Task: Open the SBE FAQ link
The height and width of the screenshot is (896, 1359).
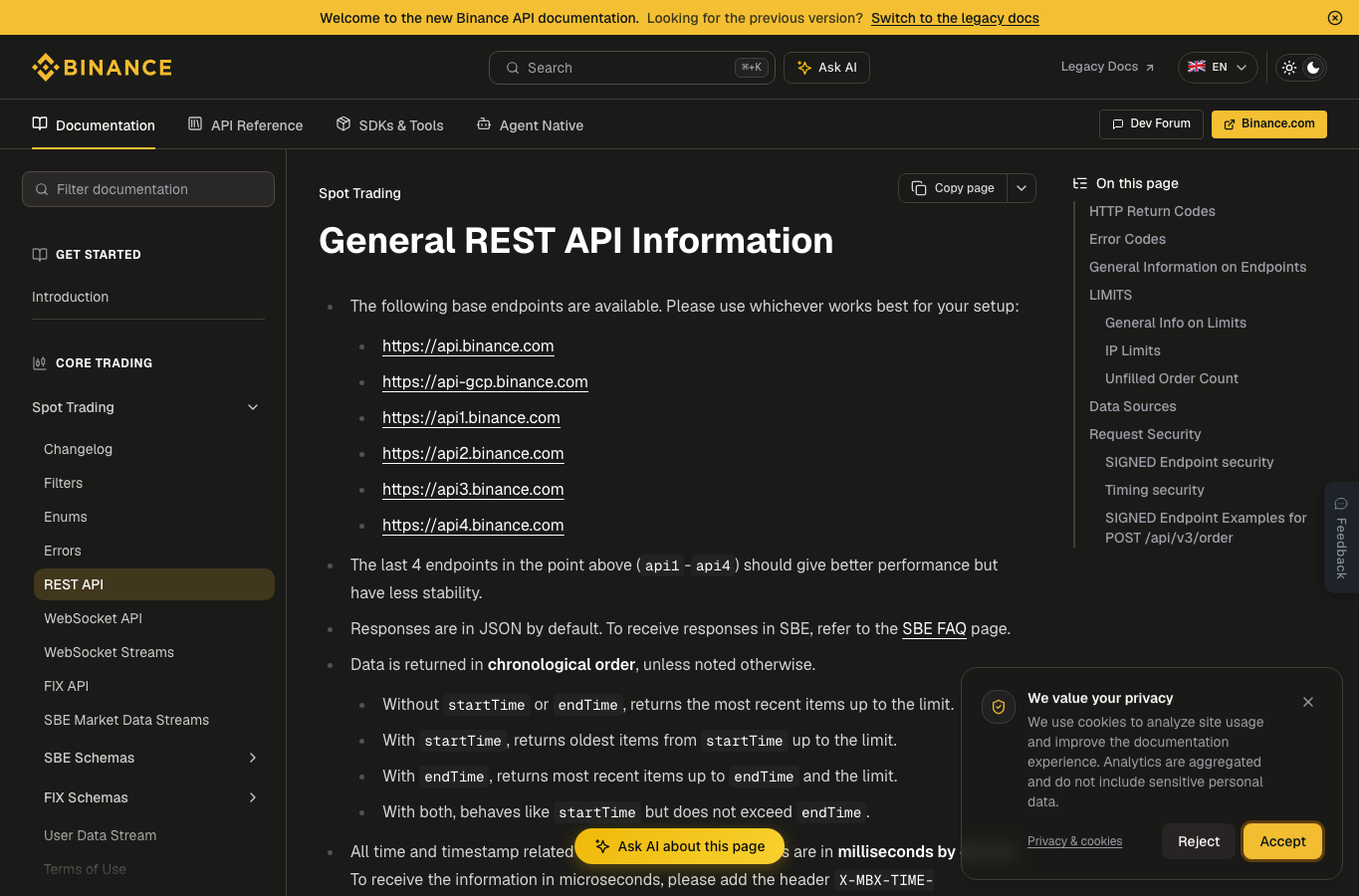Action: pyautogui.click(x=934, y=628)
